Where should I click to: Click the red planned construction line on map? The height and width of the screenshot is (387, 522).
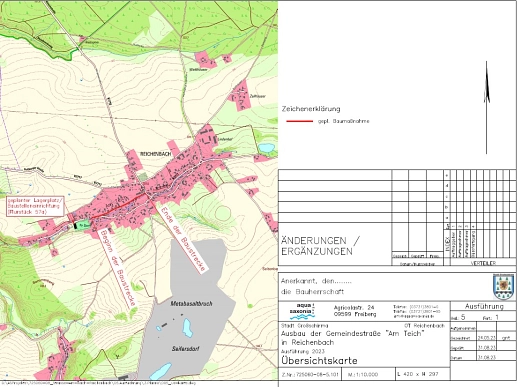[119, 207]
